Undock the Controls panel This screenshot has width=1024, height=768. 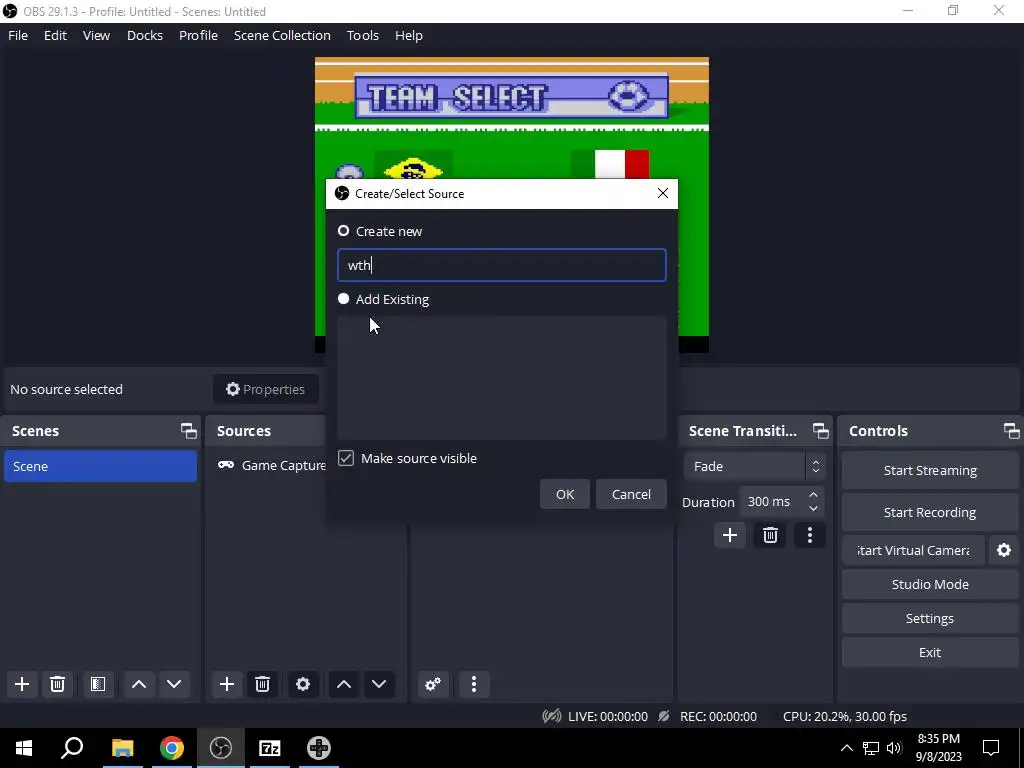[1012, 430]
